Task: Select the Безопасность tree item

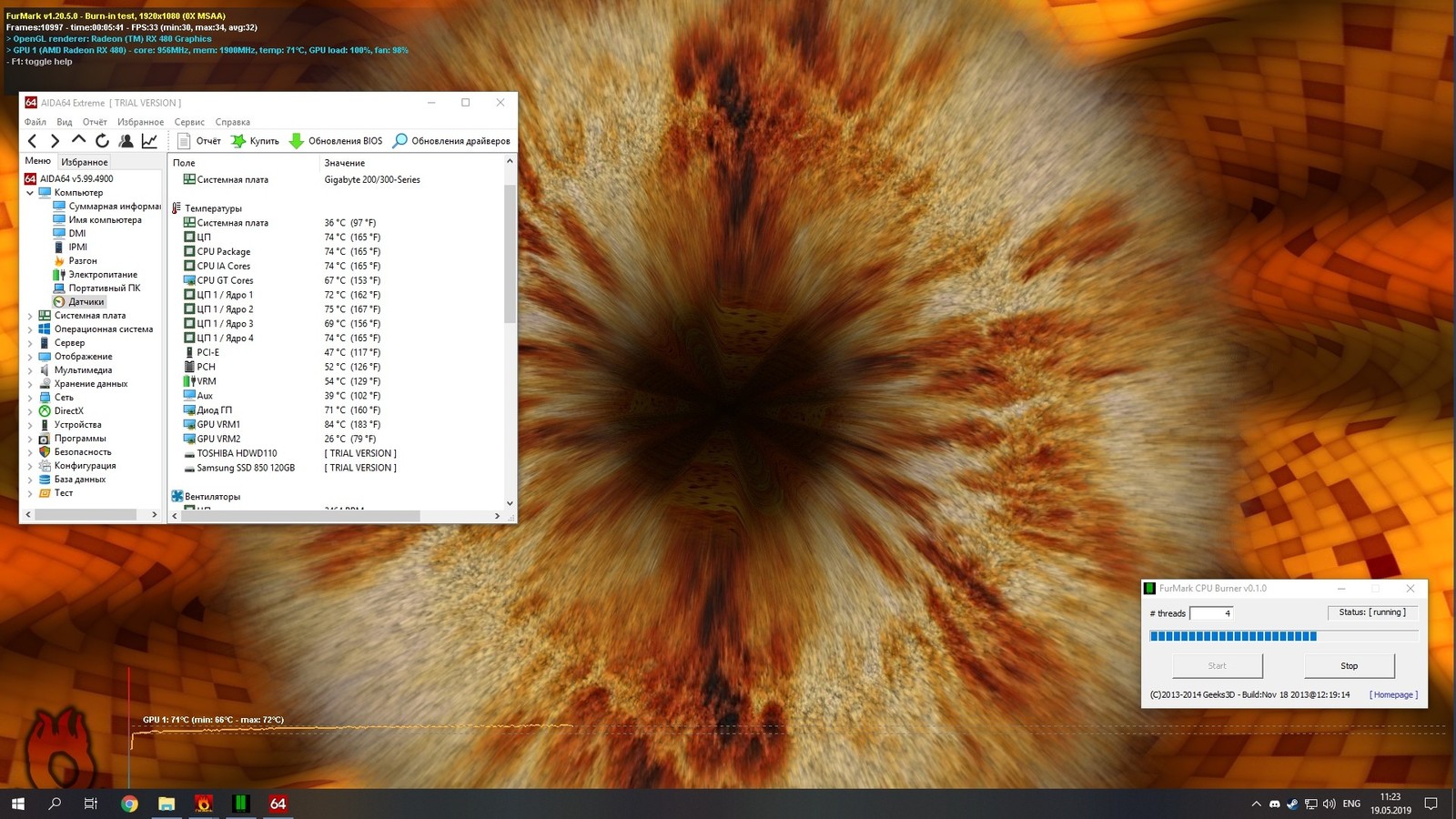Action: (75, 452)
